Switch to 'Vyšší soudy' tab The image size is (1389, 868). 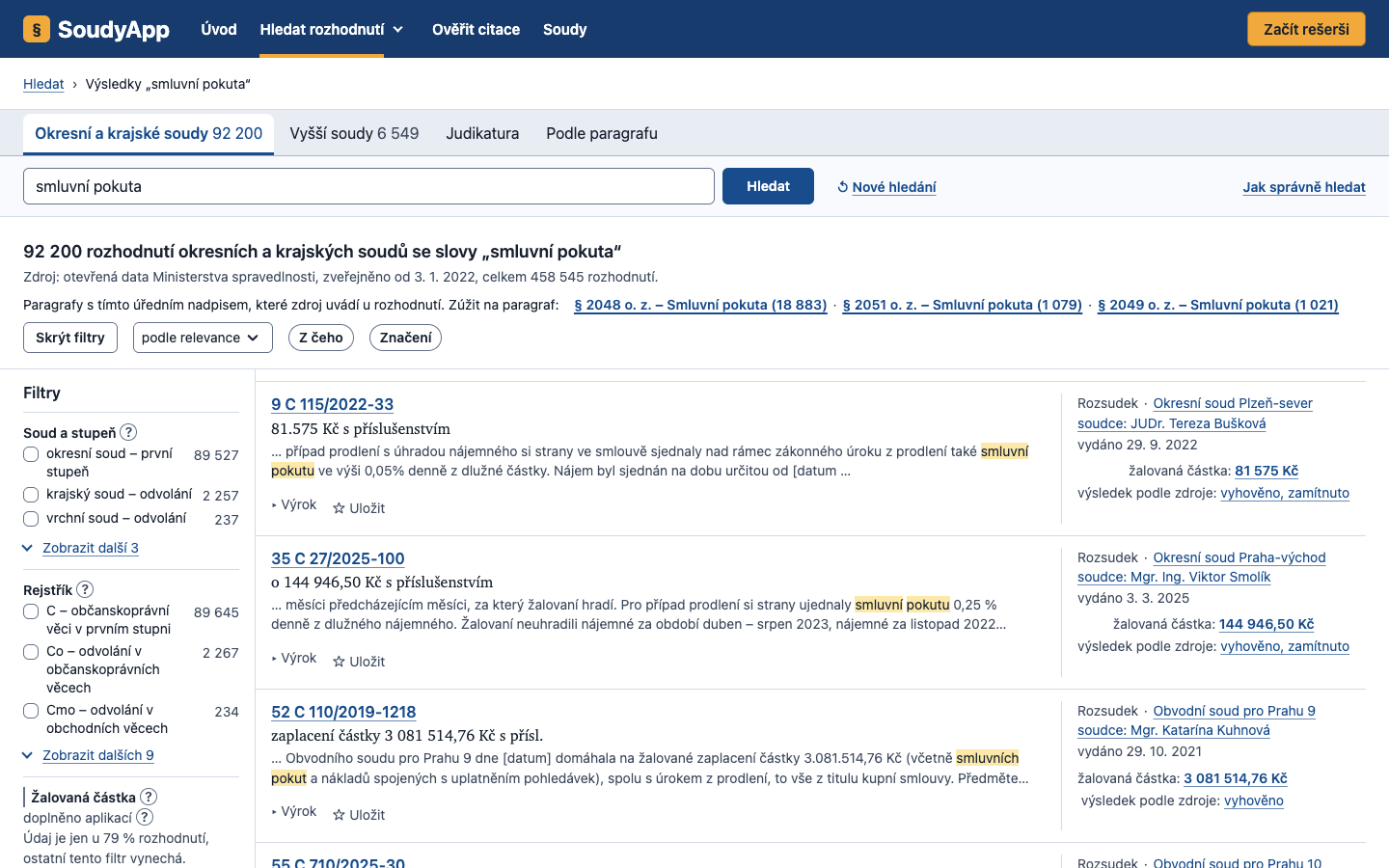pyautogui.click(x=354, y=134)
